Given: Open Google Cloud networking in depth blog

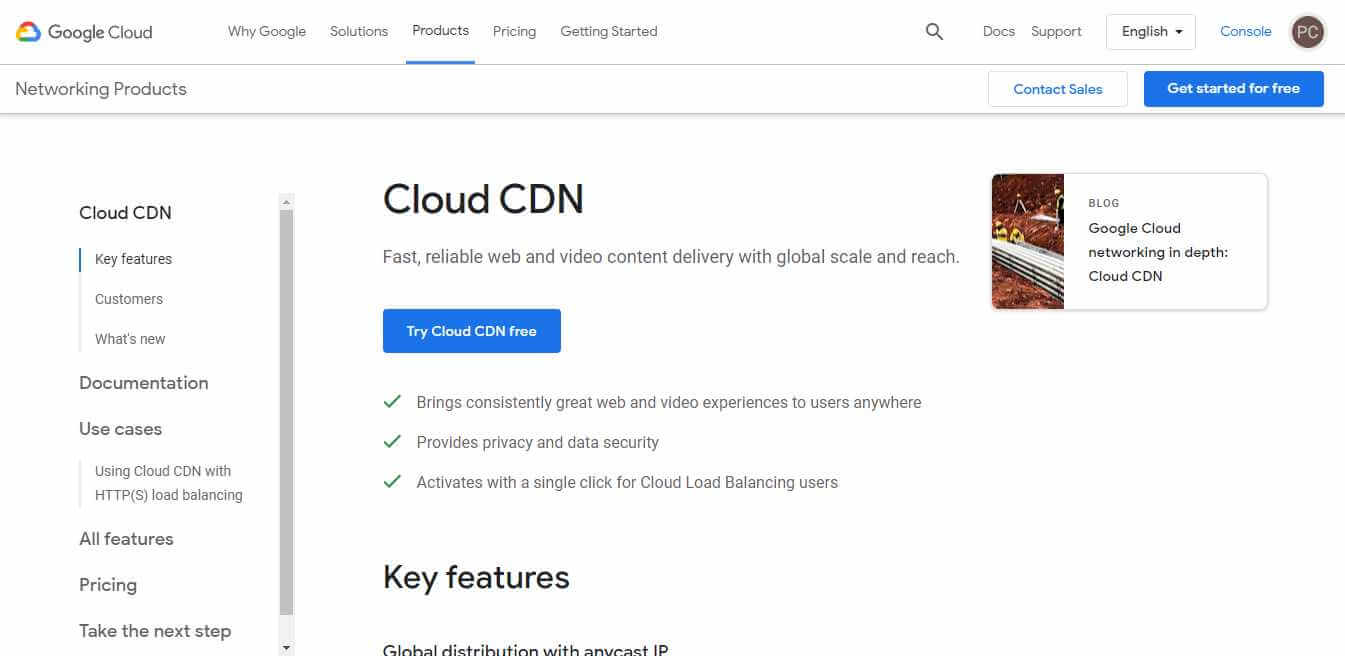Looking at the screenshot, I should click(x=1158, y=252).
